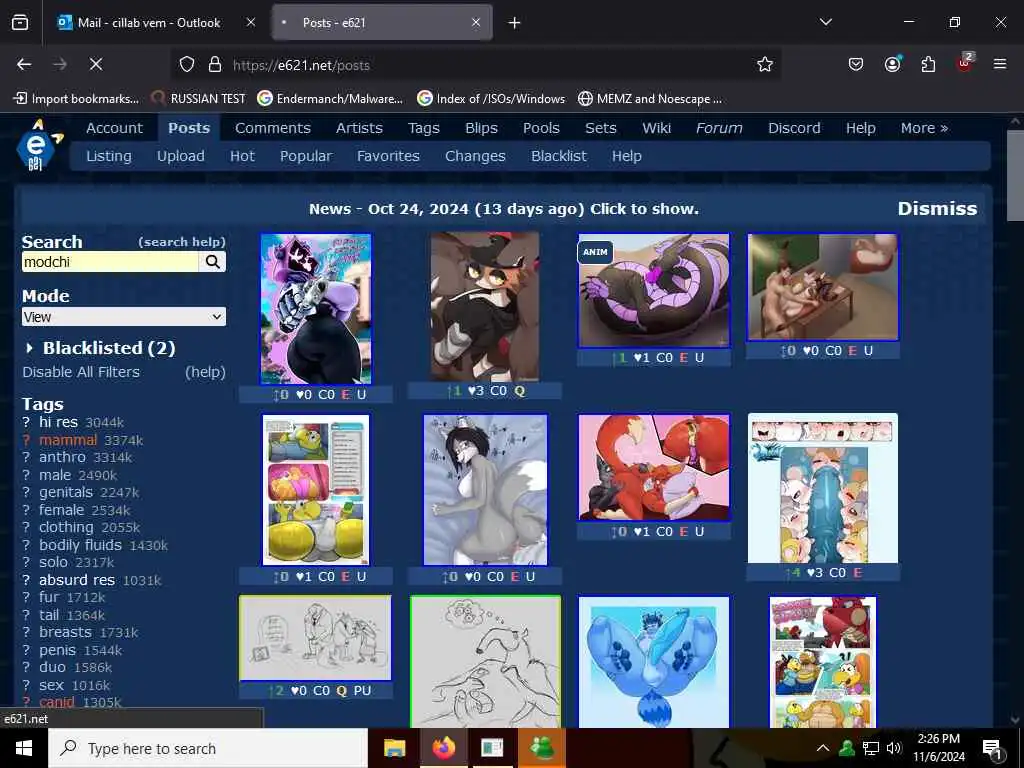The height and width of the screenshot is (768, 1024).
Task: Bookmark this page with the star
Action: click(765, 64)
